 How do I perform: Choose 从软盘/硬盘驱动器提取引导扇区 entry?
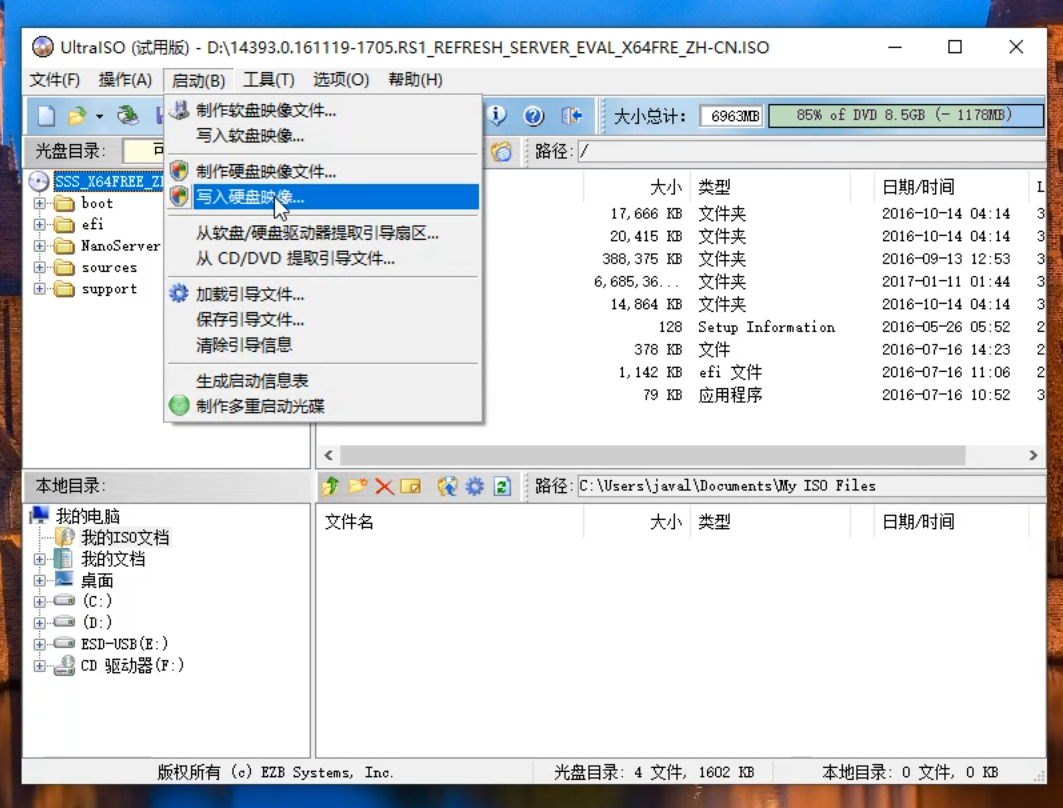pos(323,233)
